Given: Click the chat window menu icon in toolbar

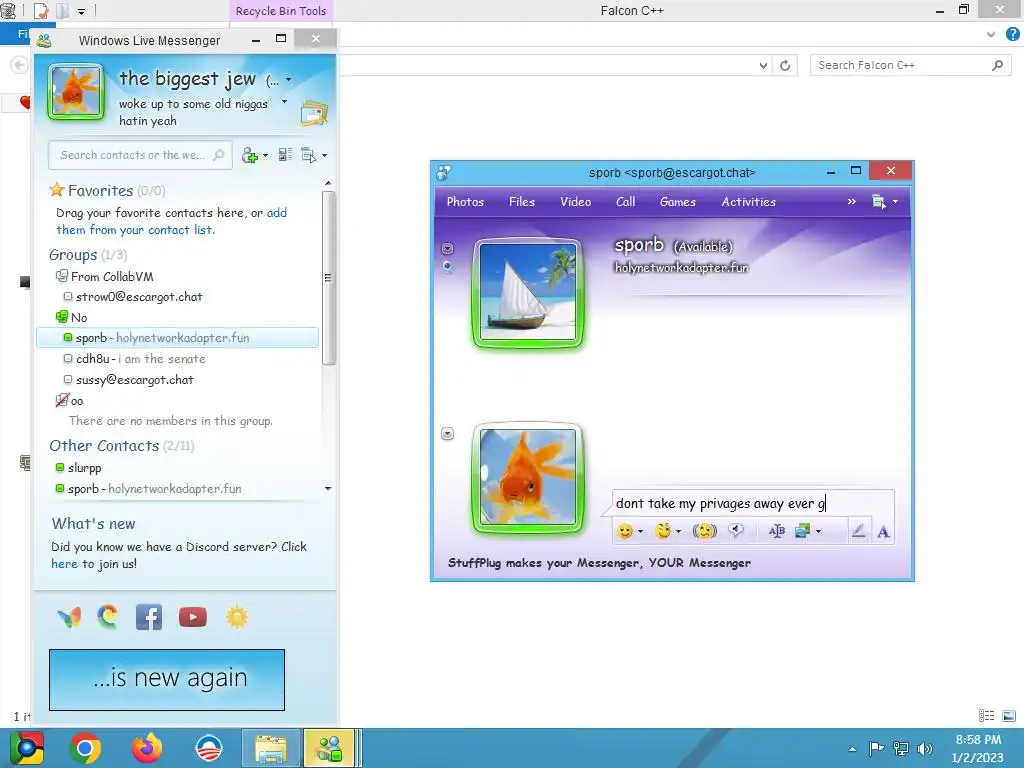Looking at the screenshot, I should [879, 202].
